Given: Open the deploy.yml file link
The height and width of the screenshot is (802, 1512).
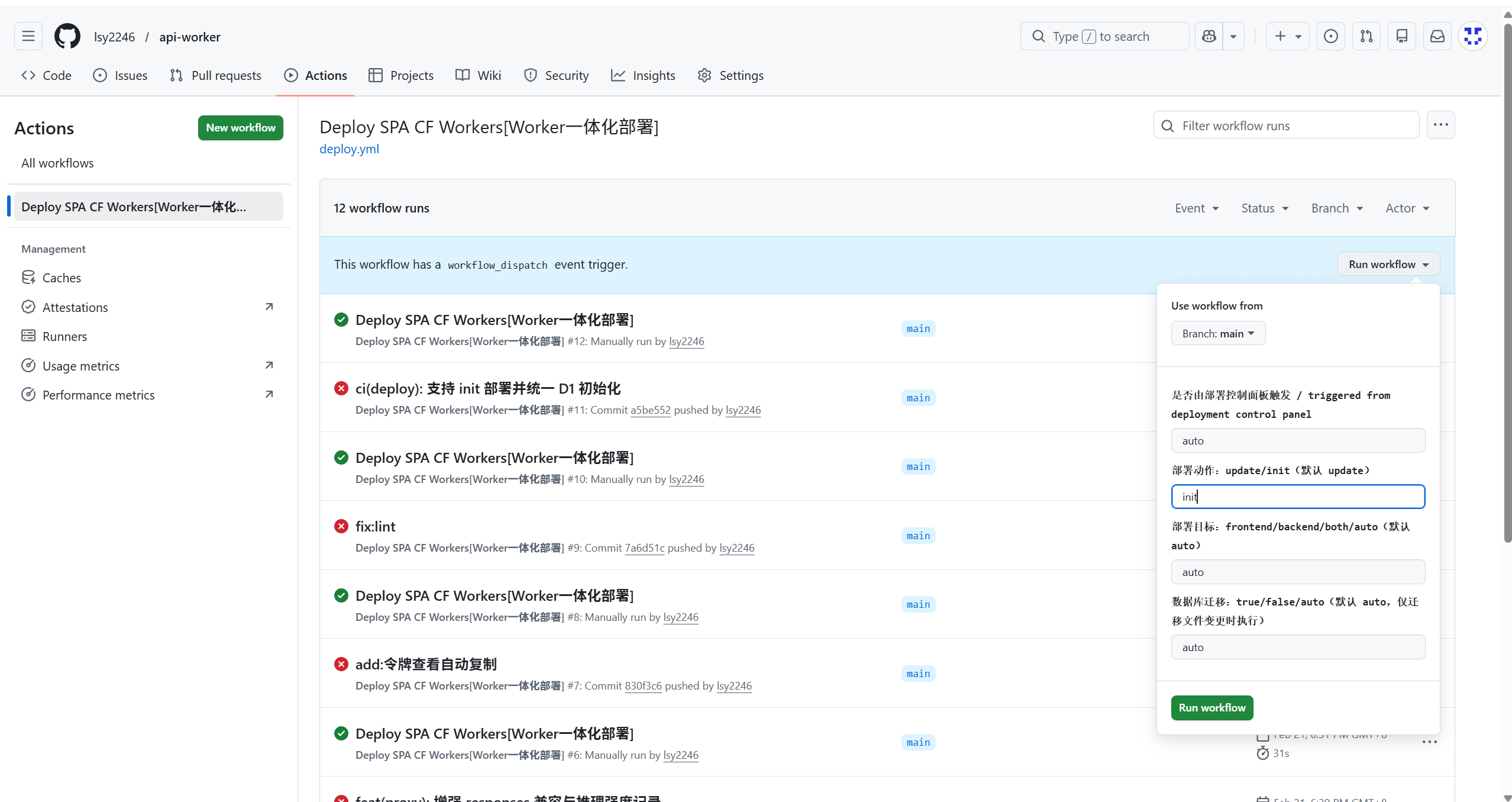Looking at the screenshot, I should coord(349,149).
